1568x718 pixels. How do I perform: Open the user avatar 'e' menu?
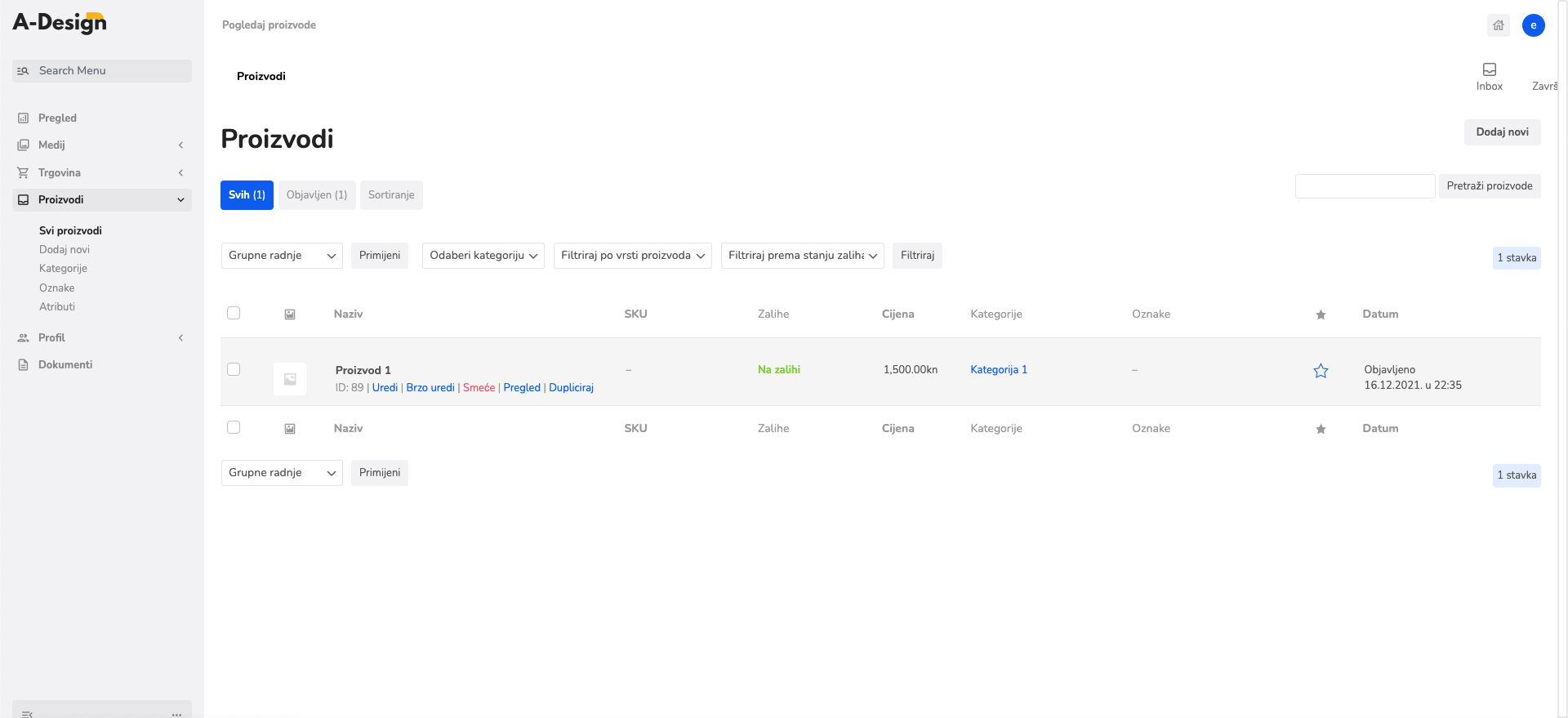click(x=1533, y=25)
